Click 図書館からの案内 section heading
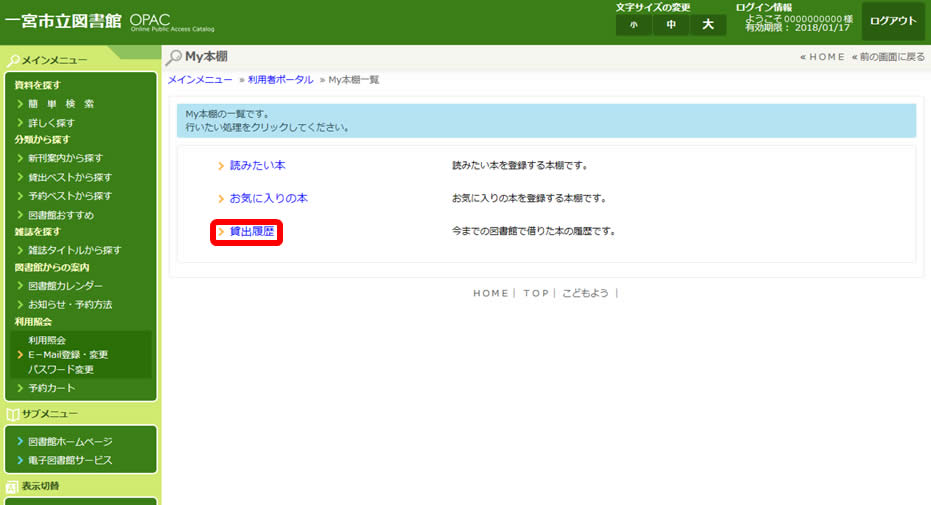 point(52,267)
